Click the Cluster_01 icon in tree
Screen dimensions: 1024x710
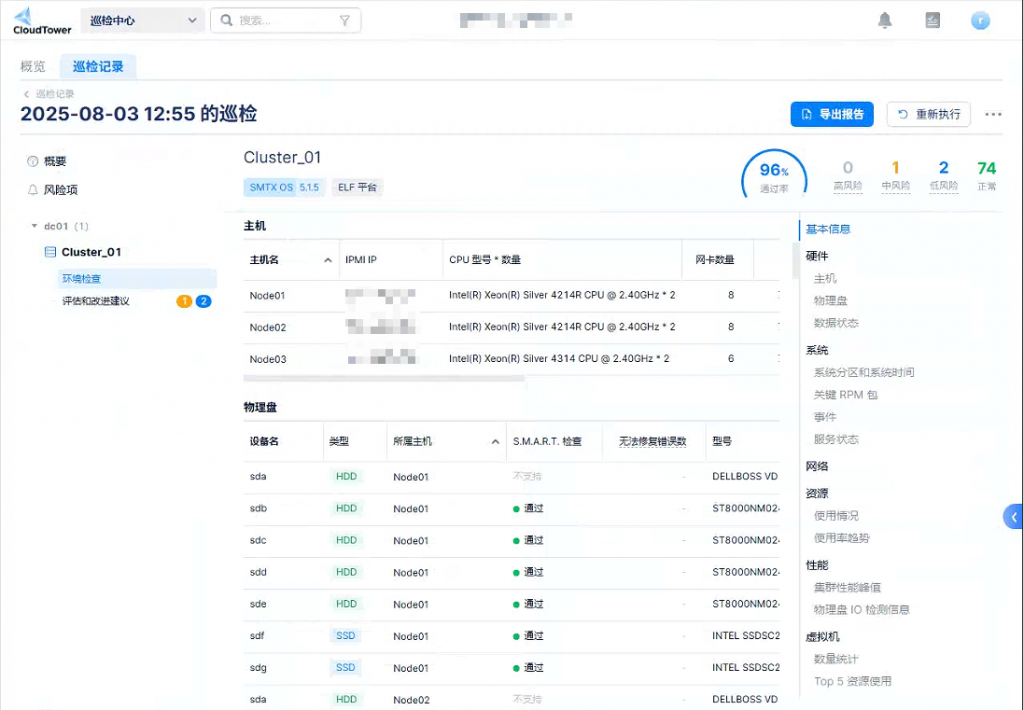[50, 253]
